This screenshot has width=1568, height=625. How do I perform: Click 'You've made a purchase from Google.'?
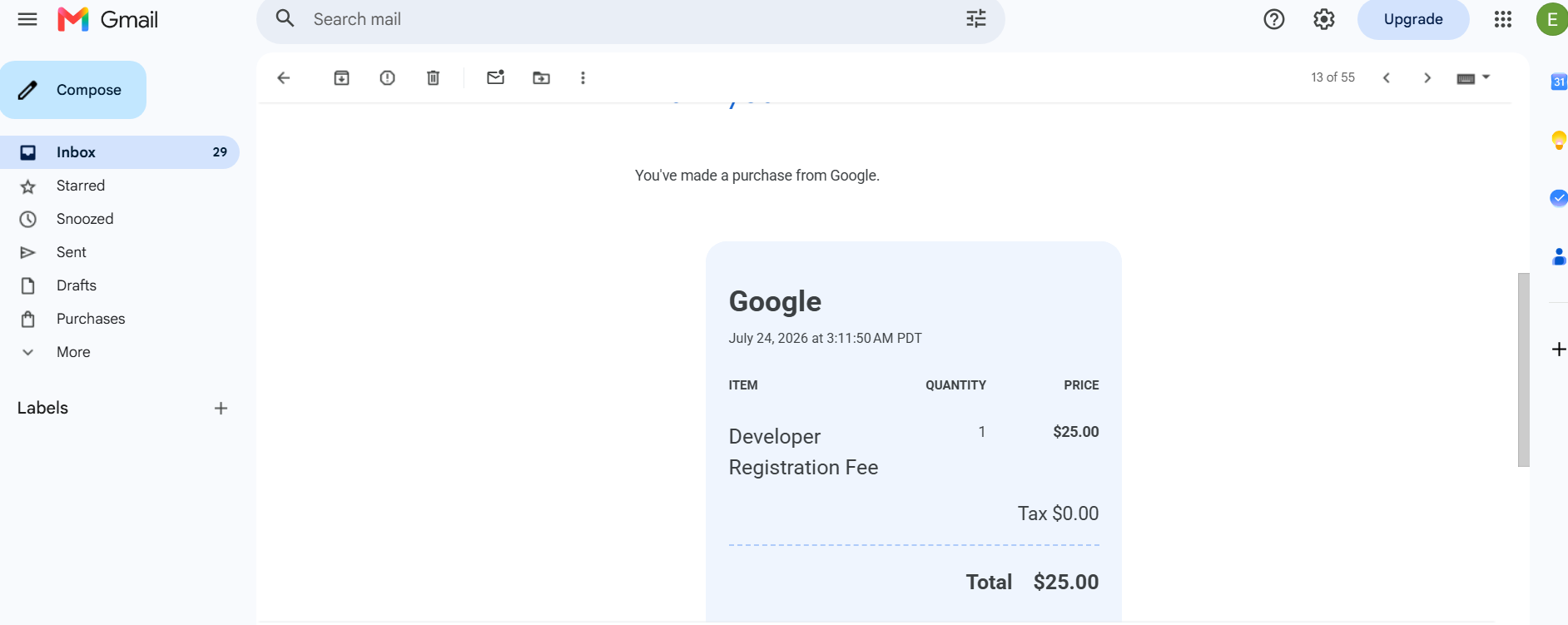[757, 176]
